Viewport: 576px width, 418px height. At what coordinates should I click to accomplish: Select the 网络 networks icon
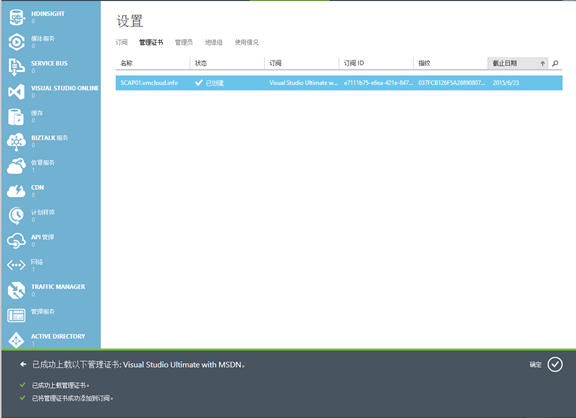tap(16, 265)
